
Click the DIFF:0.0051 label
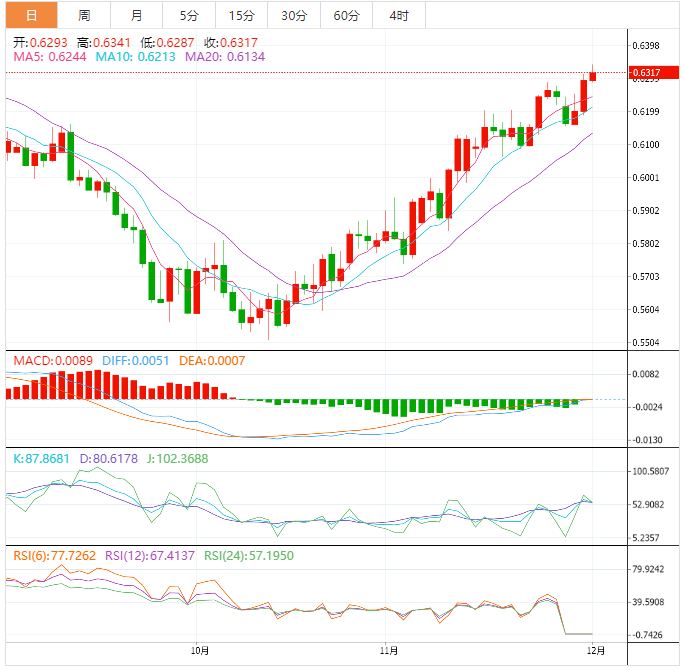pos(135,361)
